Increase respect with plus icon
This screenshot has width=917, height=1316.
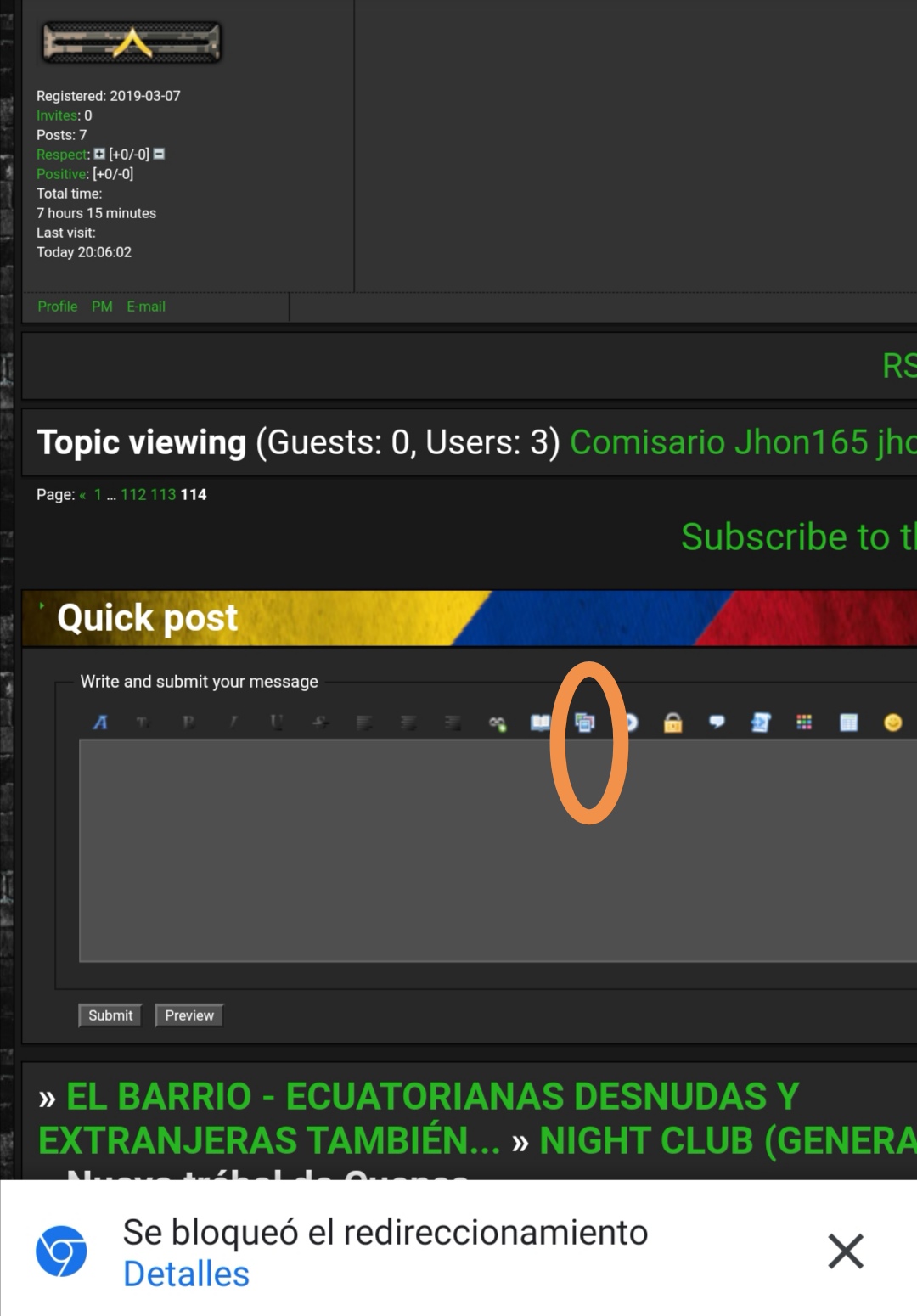[99, 154]
